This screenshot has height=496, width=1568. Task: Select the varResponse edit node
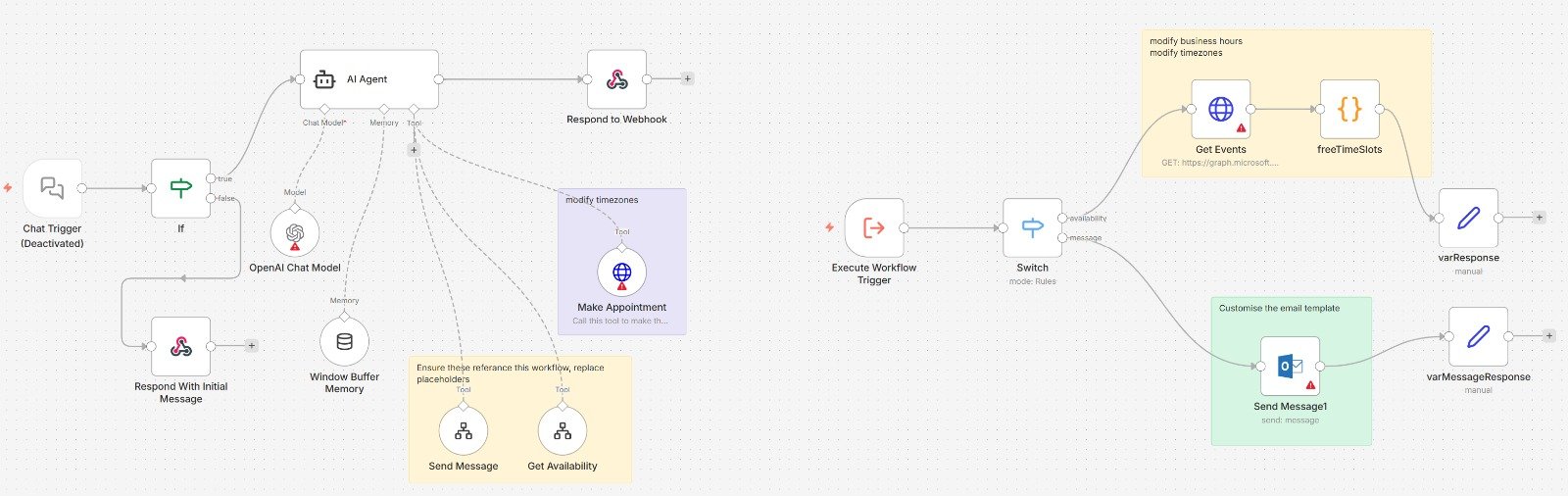click(x=1468, y=219)
